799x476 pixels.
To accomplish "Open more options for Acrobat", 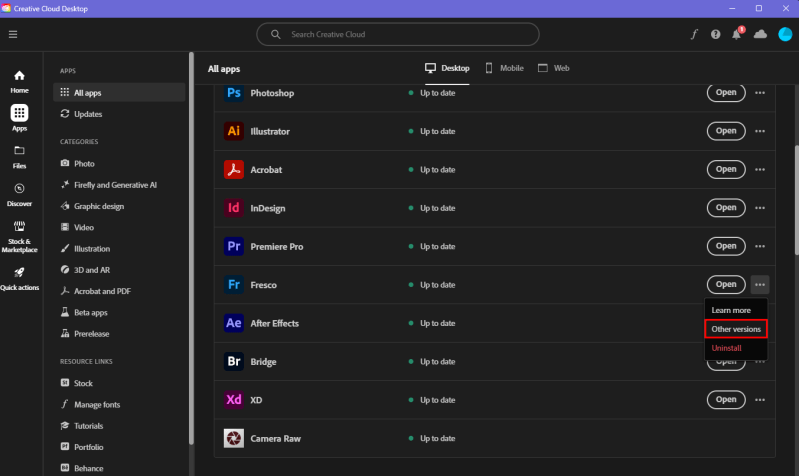I will 760,169.
